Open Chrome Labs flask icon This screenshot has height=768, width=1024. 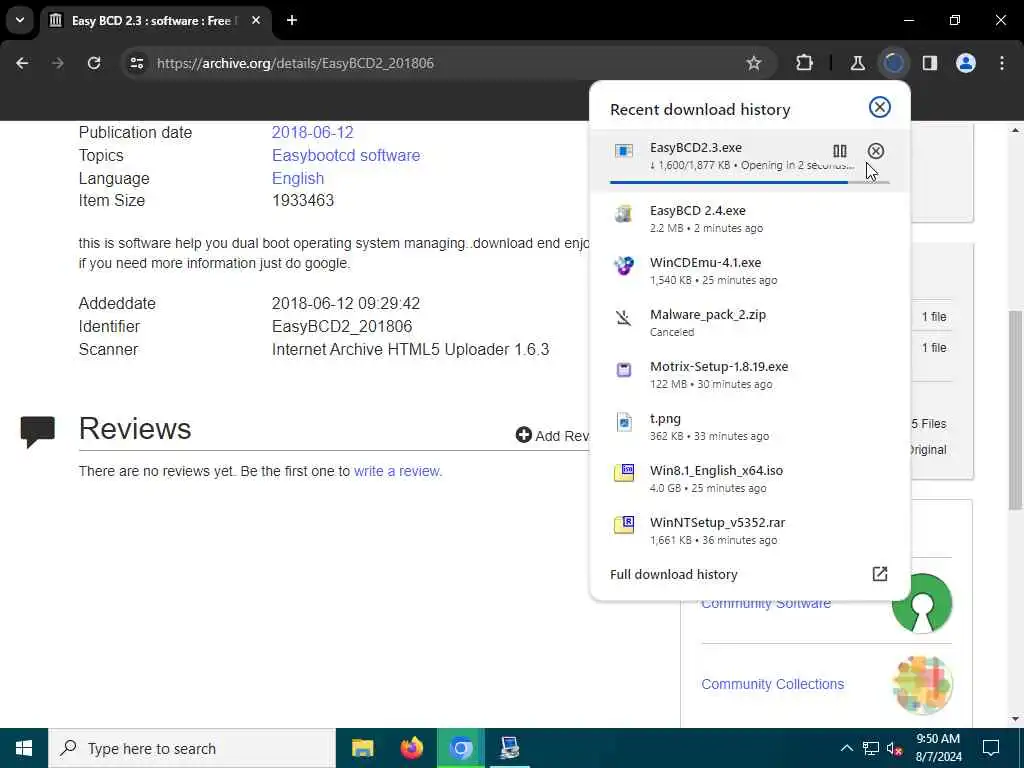(857, 63)
